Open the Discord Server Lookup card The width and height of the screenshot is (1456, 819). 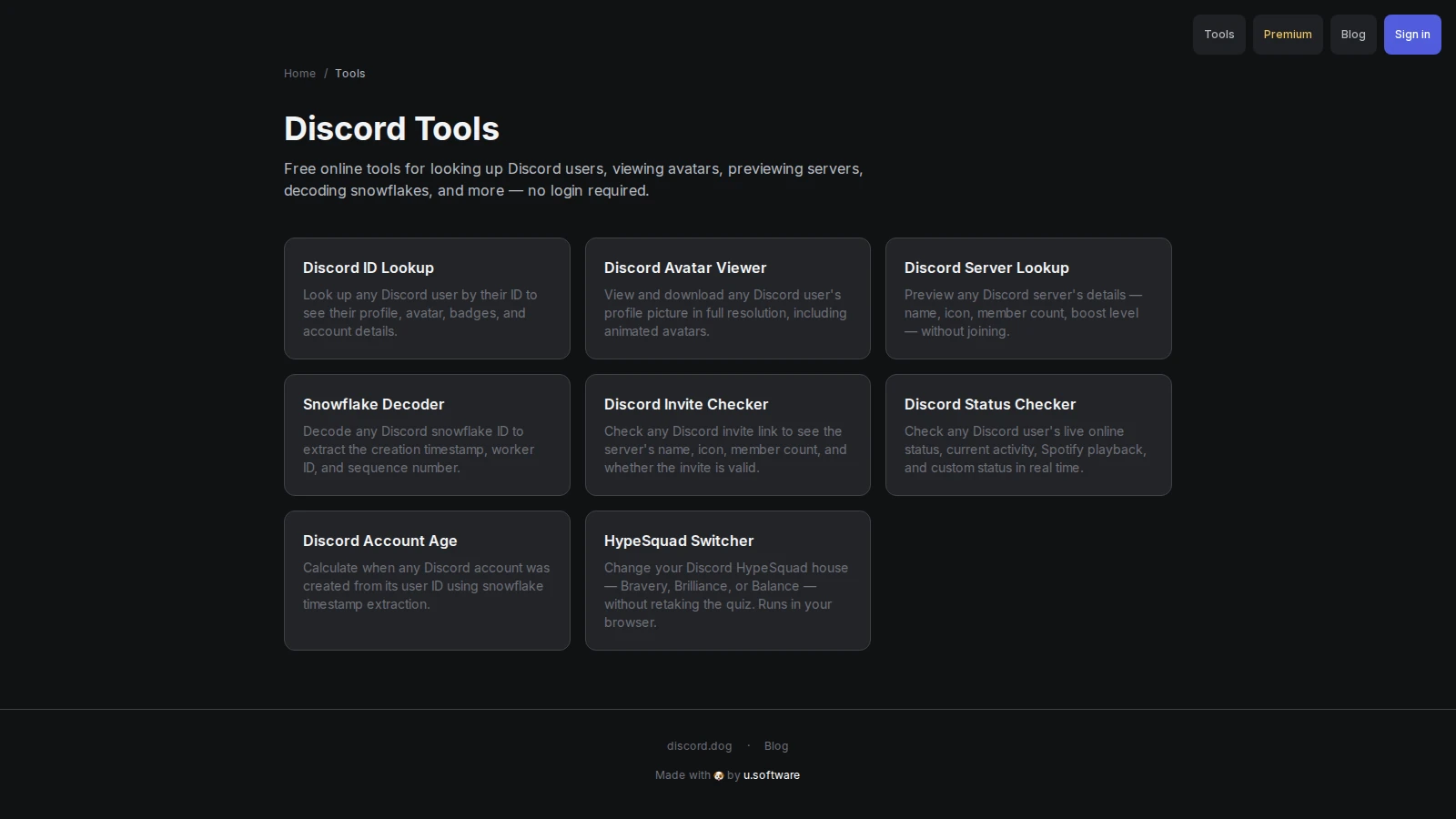(1028, 298)
